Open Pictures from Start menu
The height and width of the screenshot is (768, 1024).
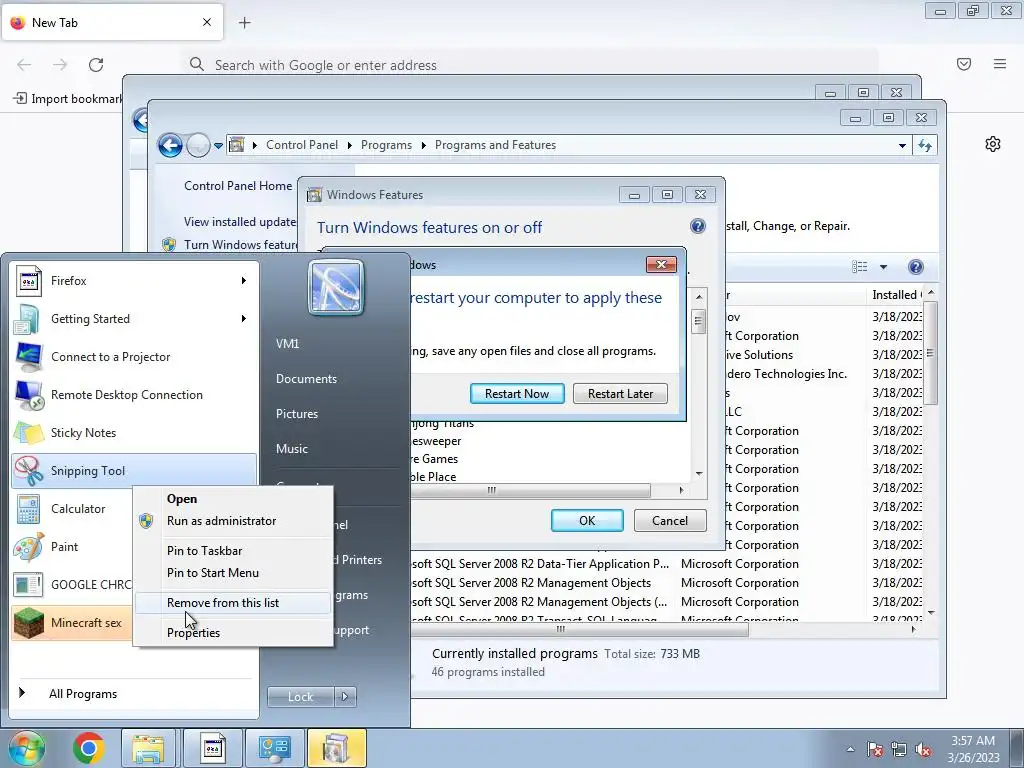click(x=296, y=414)
